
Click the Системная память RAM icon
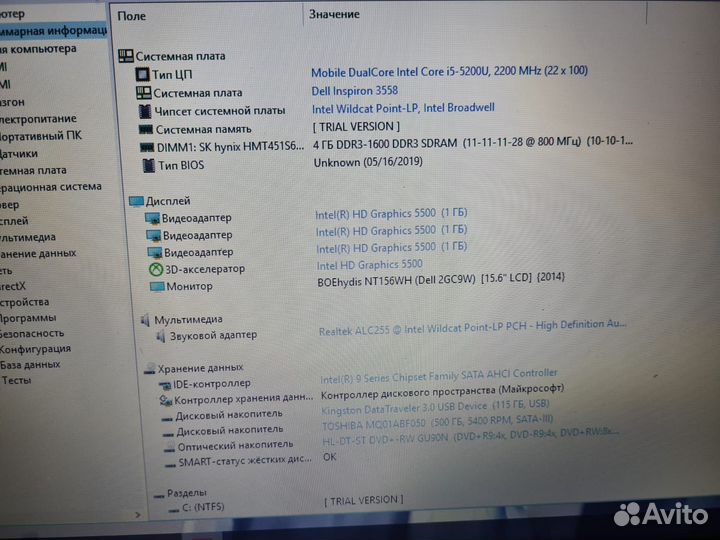tap(145, 129)
